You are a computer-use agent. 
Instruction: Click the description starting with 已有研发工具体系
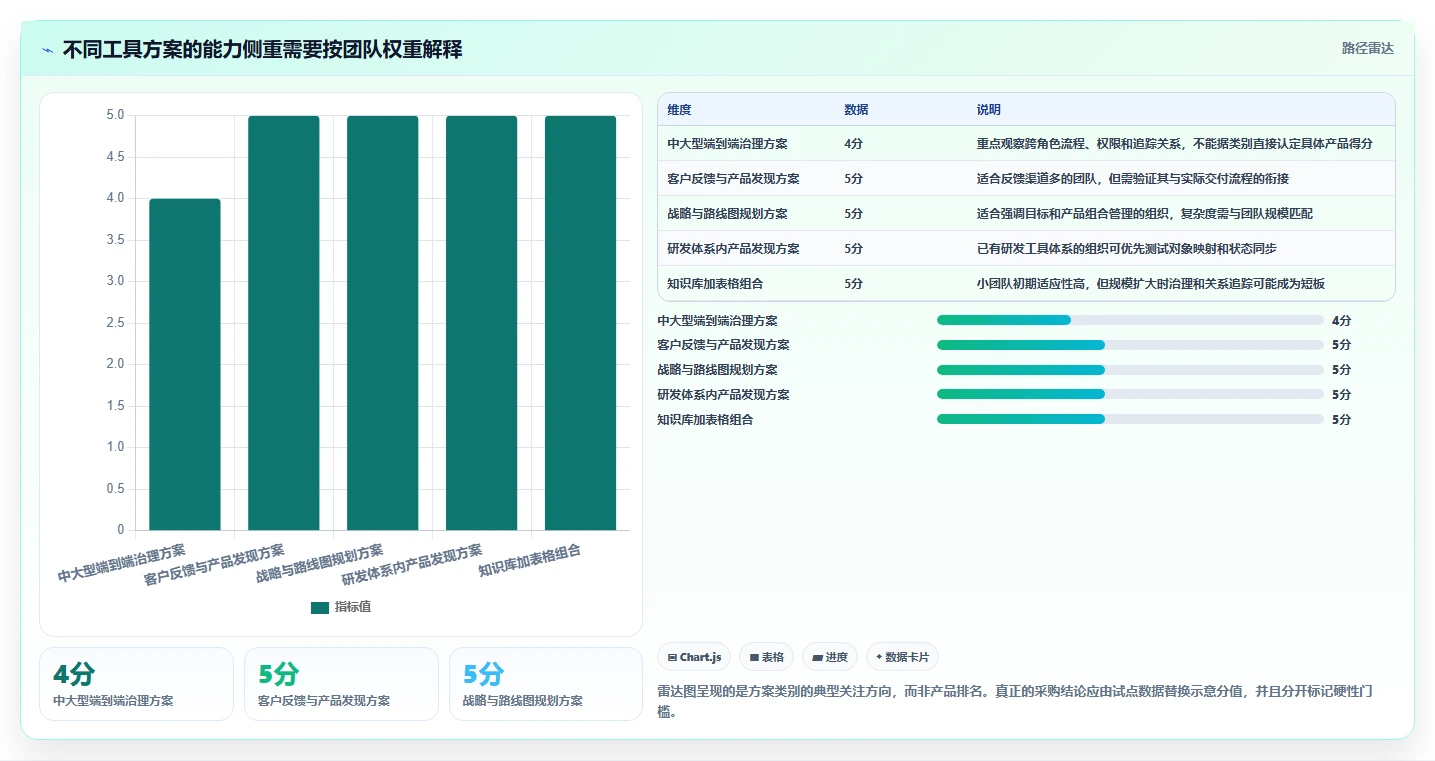point(1127,249)
